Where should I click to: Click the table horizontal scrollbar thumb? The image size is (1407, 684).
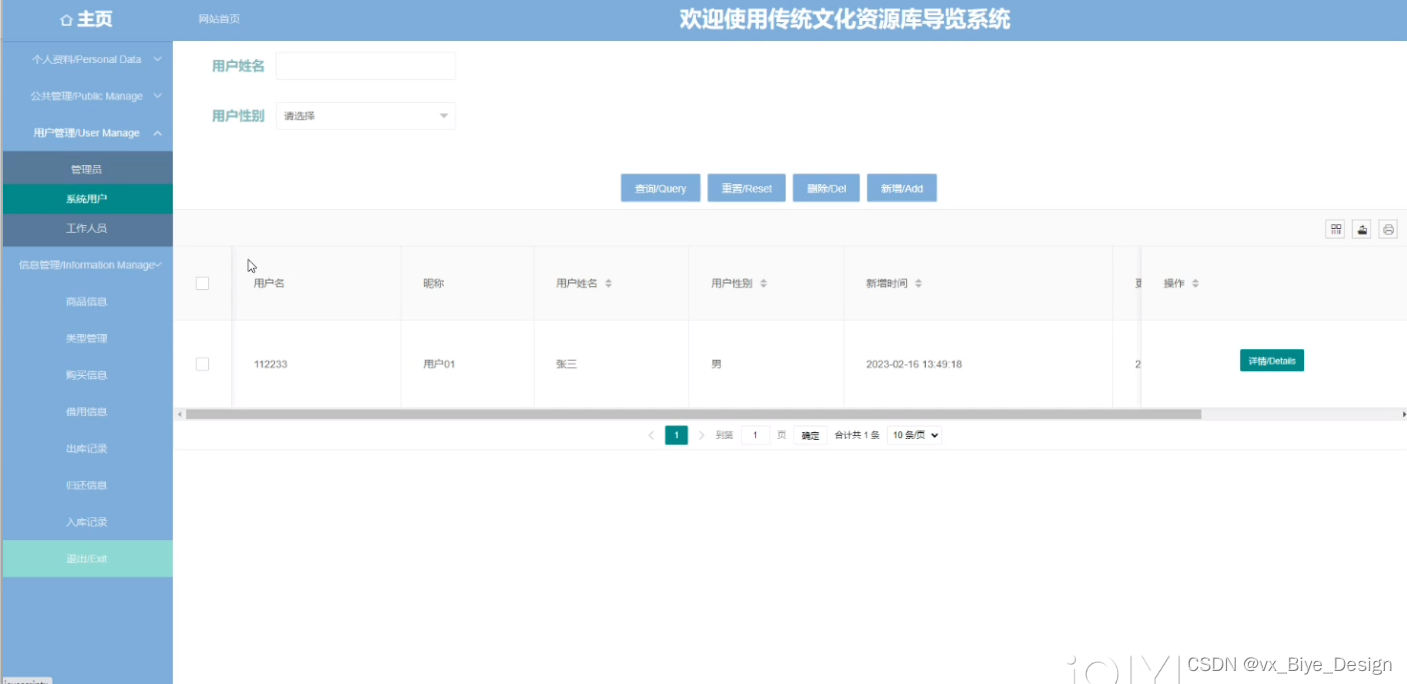693,414
